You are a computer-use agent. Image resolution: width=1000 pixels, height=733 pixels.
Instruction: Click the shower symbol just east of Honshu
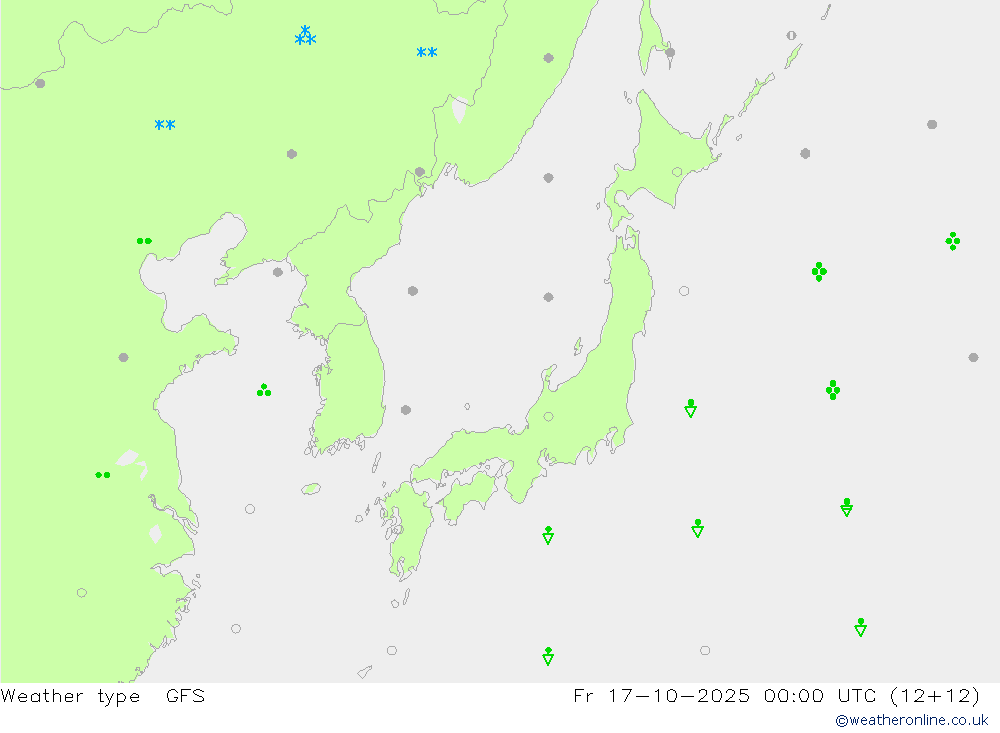pyautogui.click(x=691, y=408)
